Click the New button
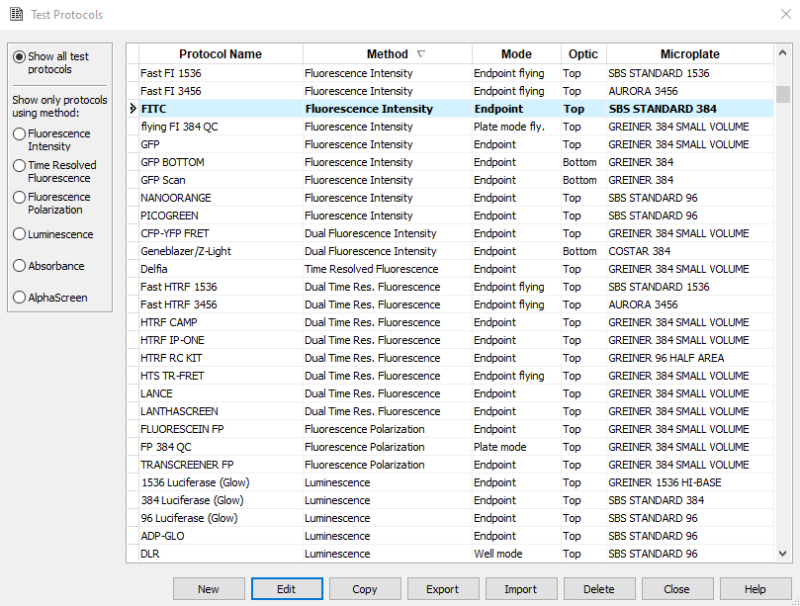 [209, 589]
